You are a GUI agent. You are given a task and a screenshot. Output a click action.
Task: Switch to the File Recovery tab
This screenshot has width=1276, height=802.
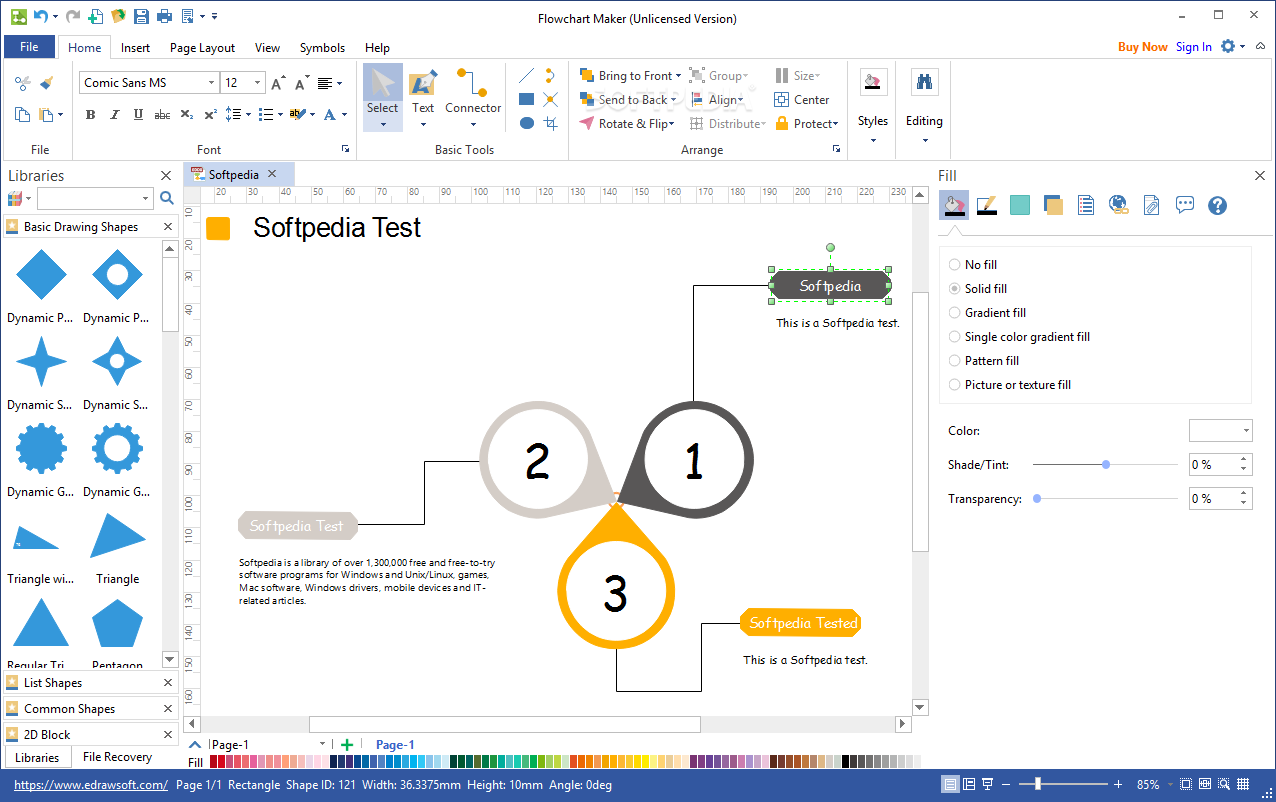click(117, 757)
